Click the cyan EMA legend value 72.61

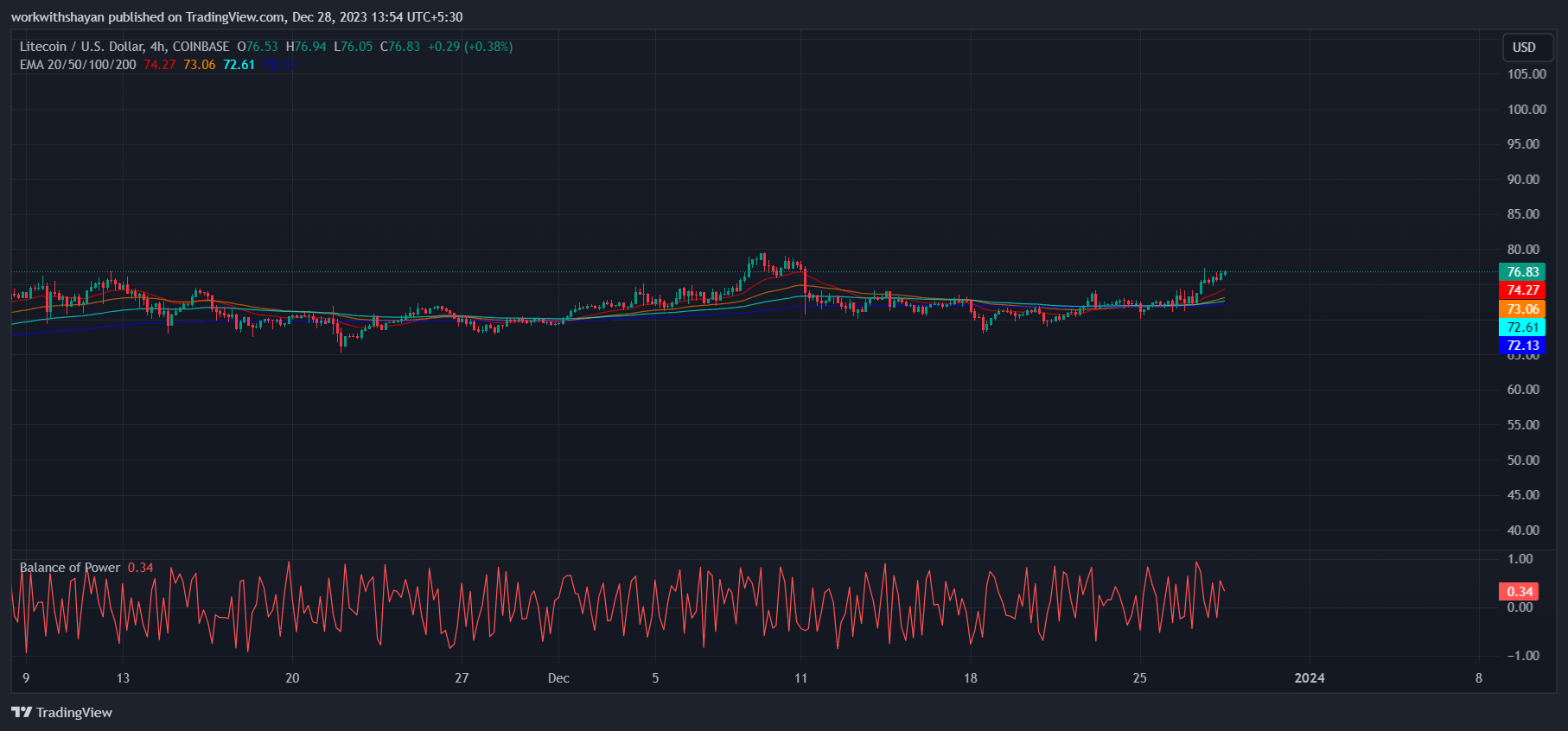[239, 65]
